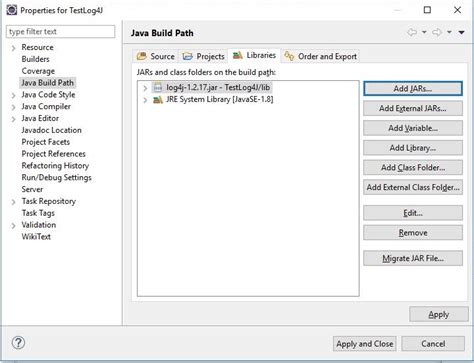
Task: Open the view menu triangle icon
Action: click(461, 32)
